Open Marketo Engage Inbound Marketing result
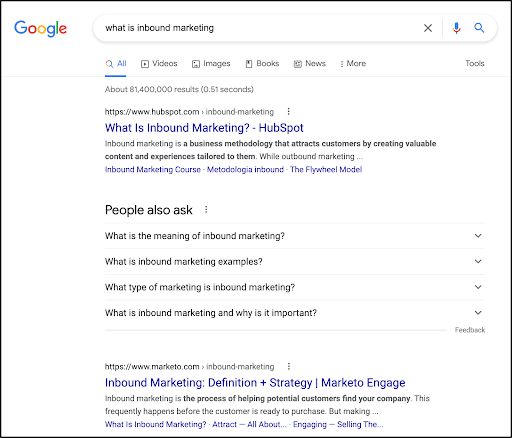The width and height of the screenshot is (512, 438). click(255, 383)
